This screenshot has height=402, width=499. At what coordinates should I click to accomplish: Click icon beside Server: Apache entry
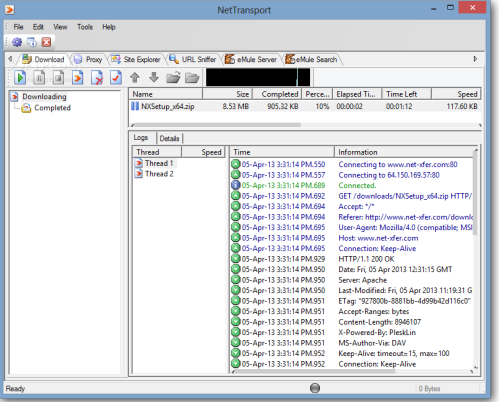click(236, 280)
